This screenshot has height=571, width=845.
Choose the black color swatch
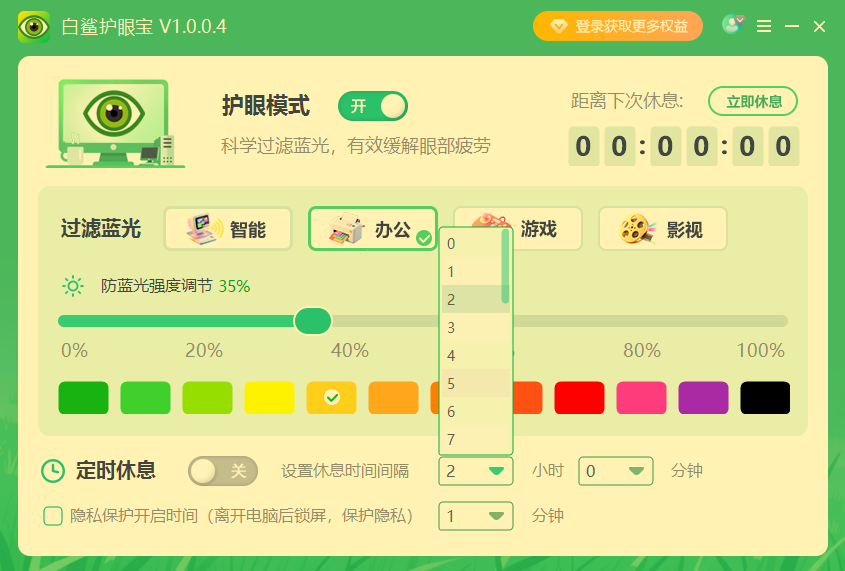[765, 398]
